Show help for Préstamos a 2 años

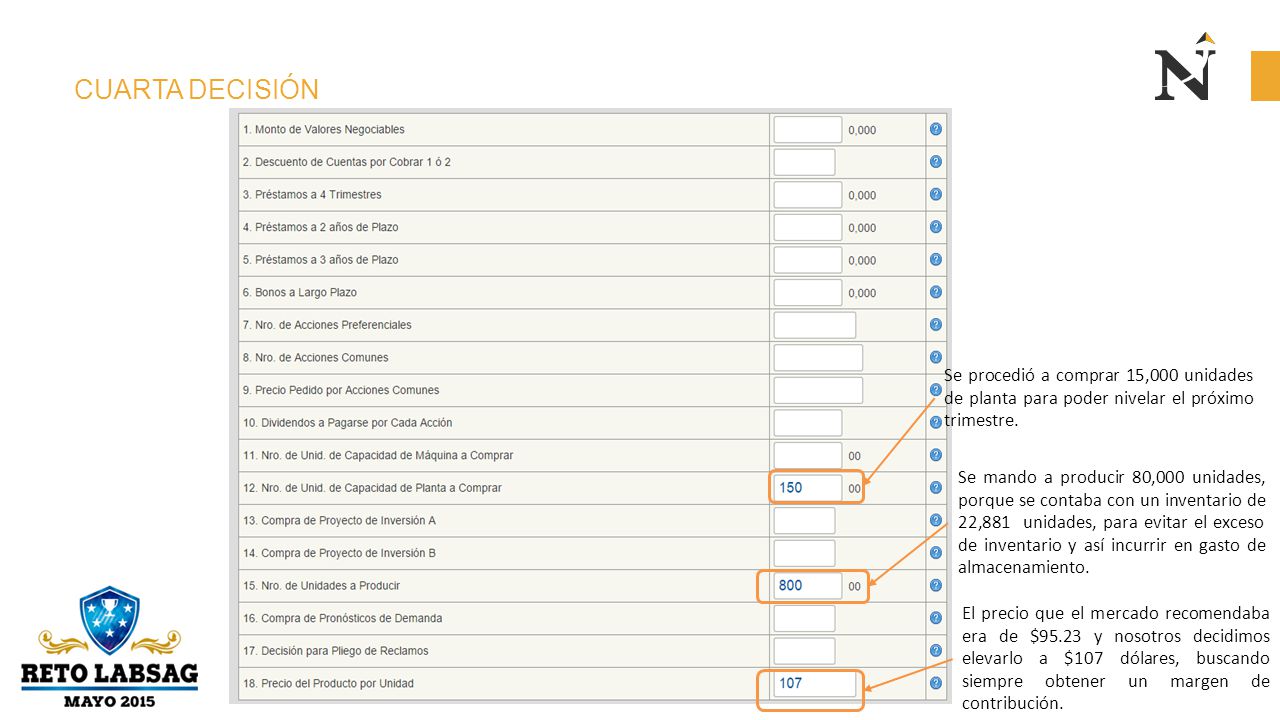point(936,227)
